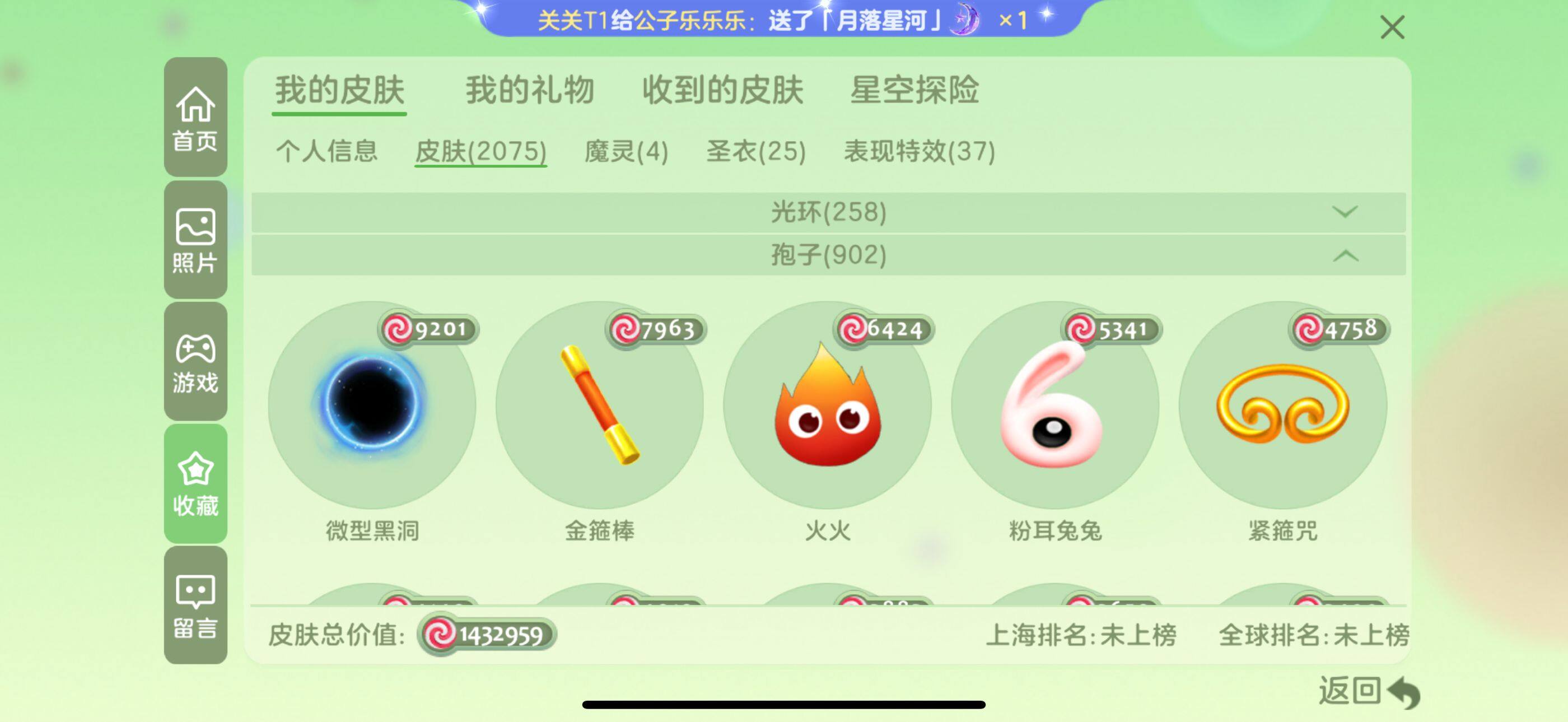Open the 表现特效(37) sub-tab
Viewport: 1568px width, 722px height.
(x=919, y=151)
